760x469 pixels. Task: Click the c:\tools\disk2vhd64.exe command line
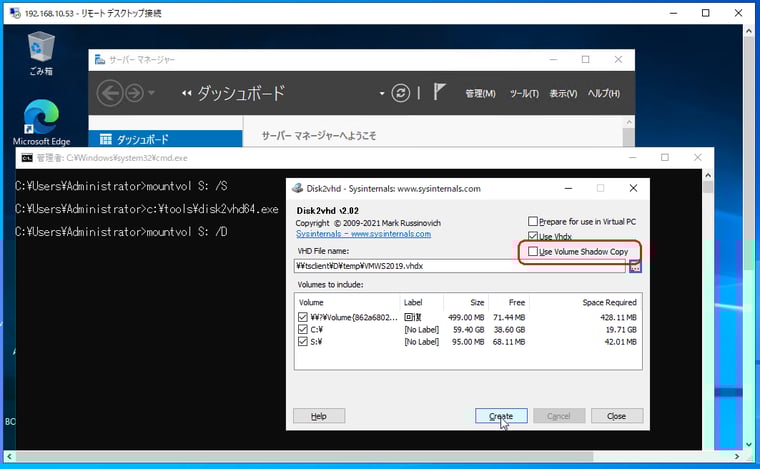tap(147, 209)
